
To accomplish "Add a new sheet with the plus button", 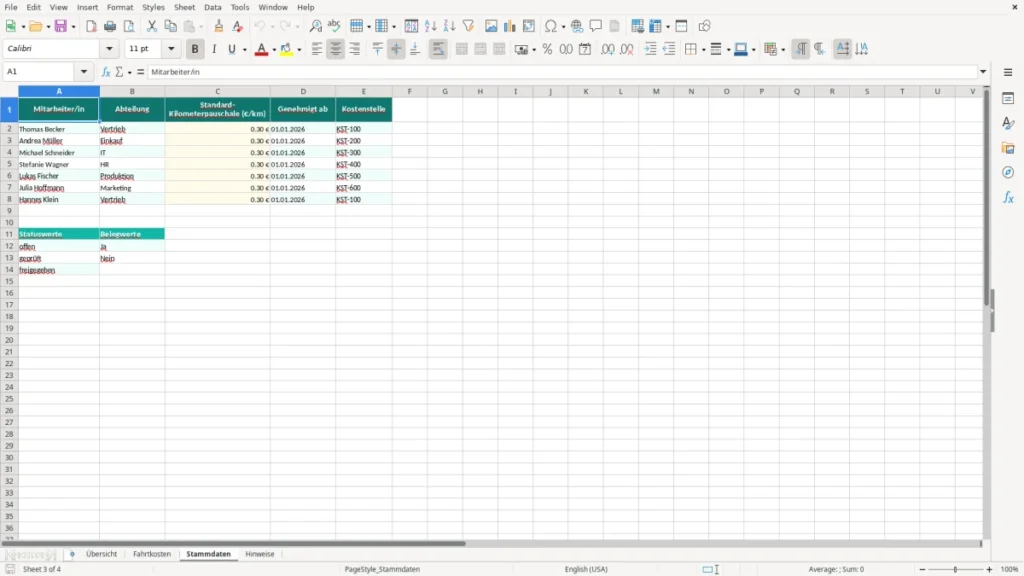I will tap(72, 554).
